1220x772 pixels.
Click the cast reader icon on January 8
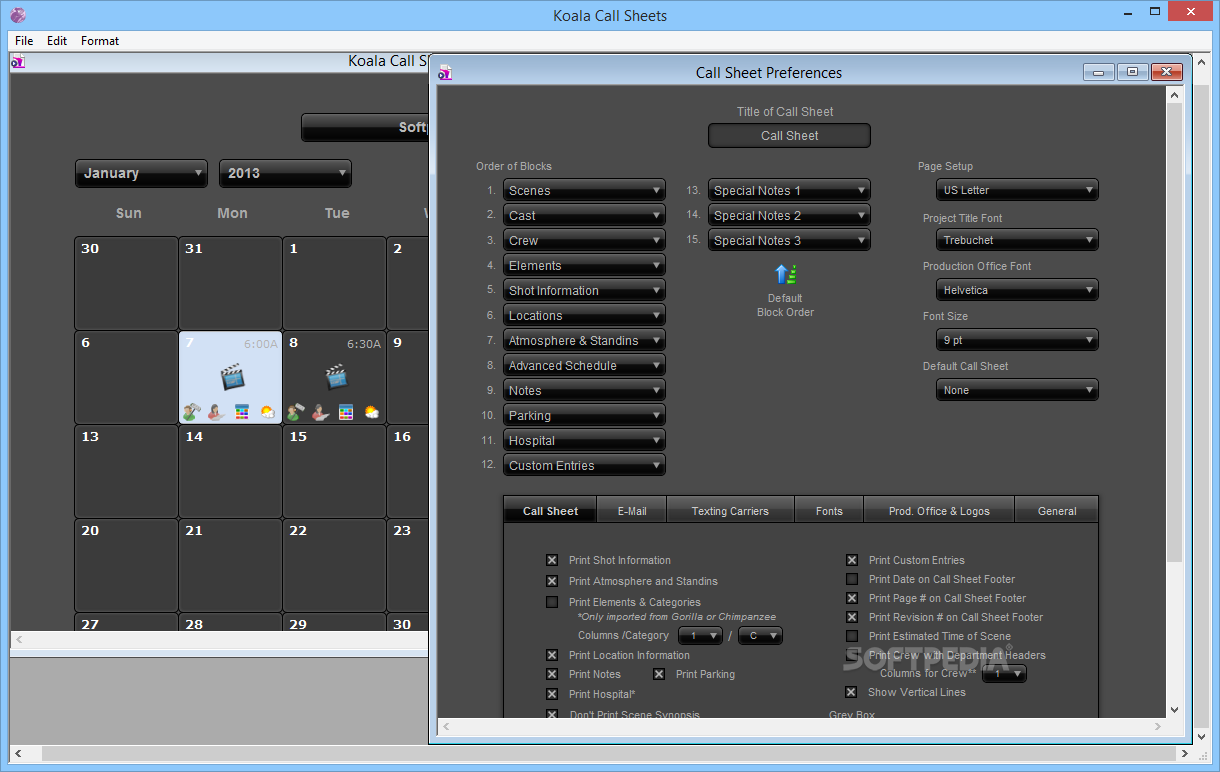(x=320, y=412)
